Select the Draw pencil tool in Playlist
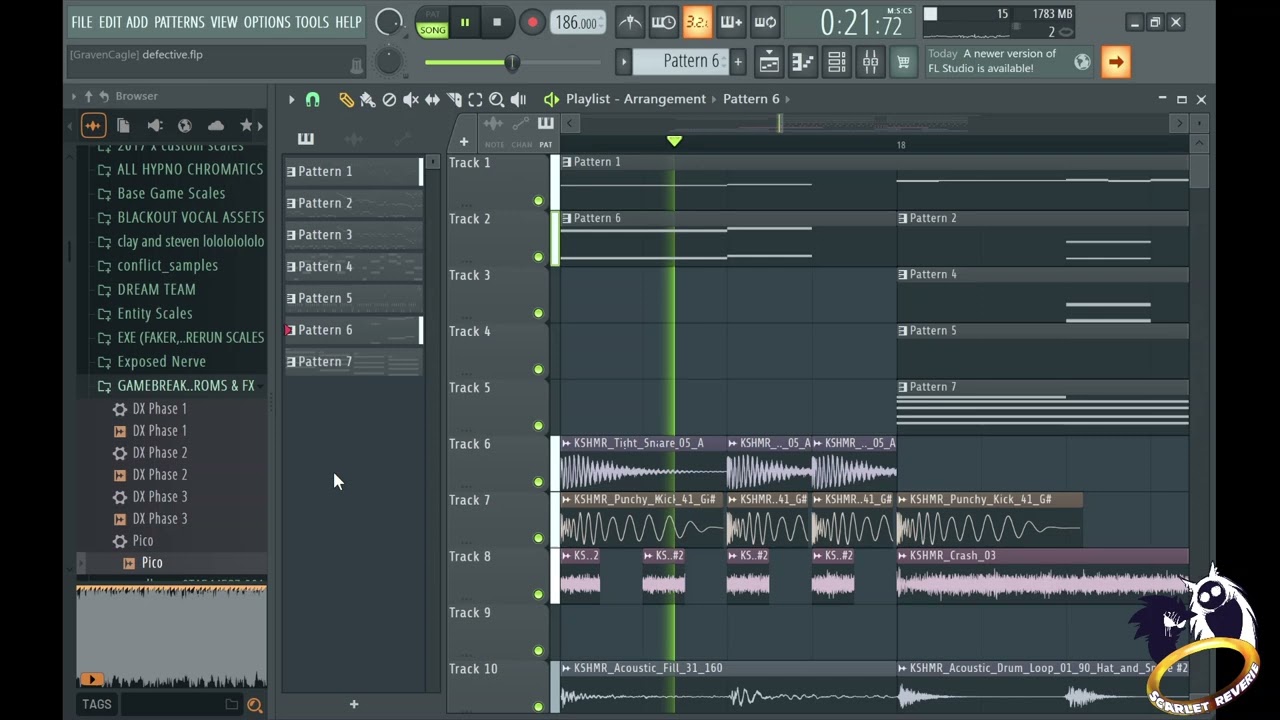Screen dimensions: 1280x720 [x=346, y=99]
